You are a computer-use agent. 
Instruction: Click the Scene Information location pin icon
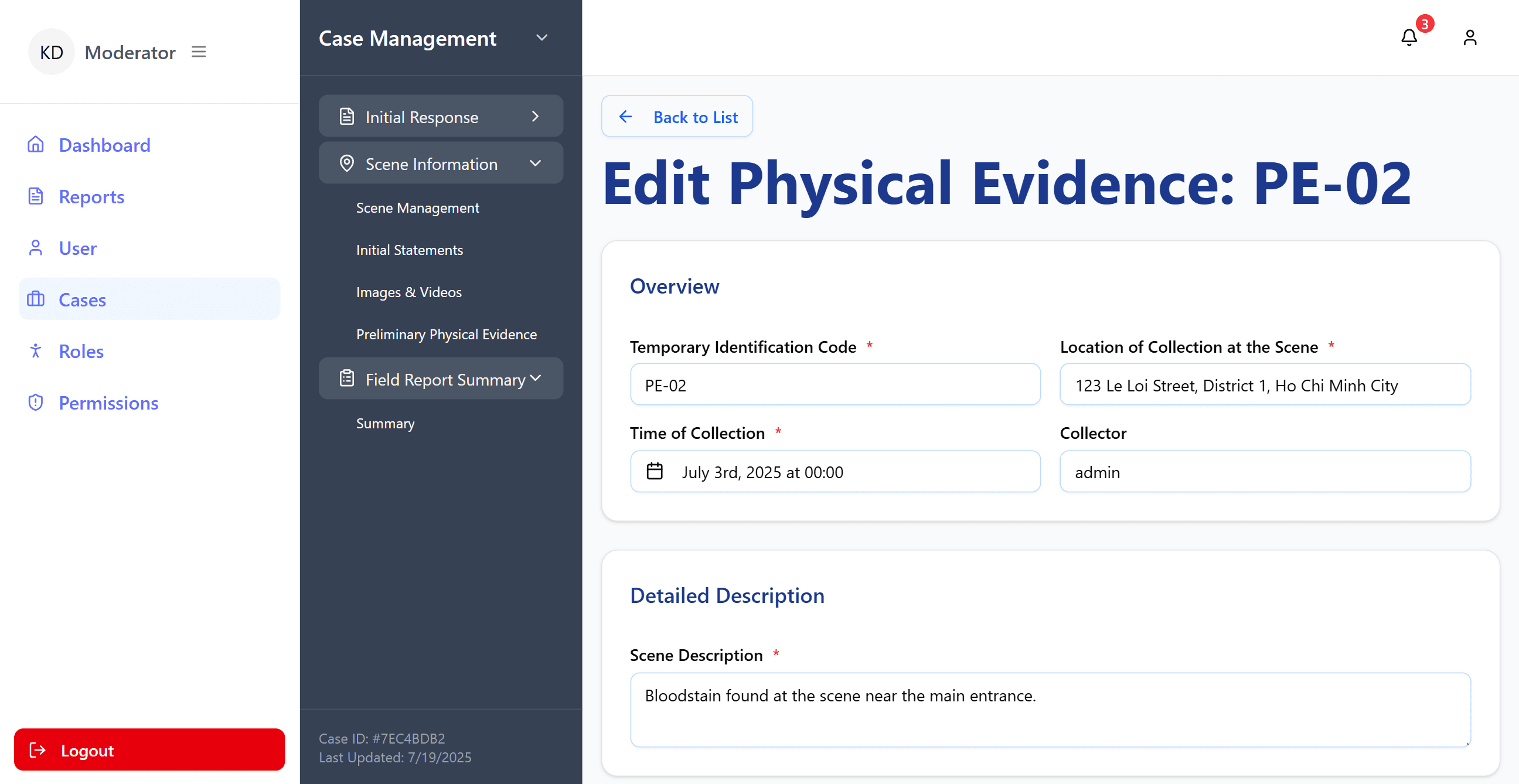pos(346,163)
